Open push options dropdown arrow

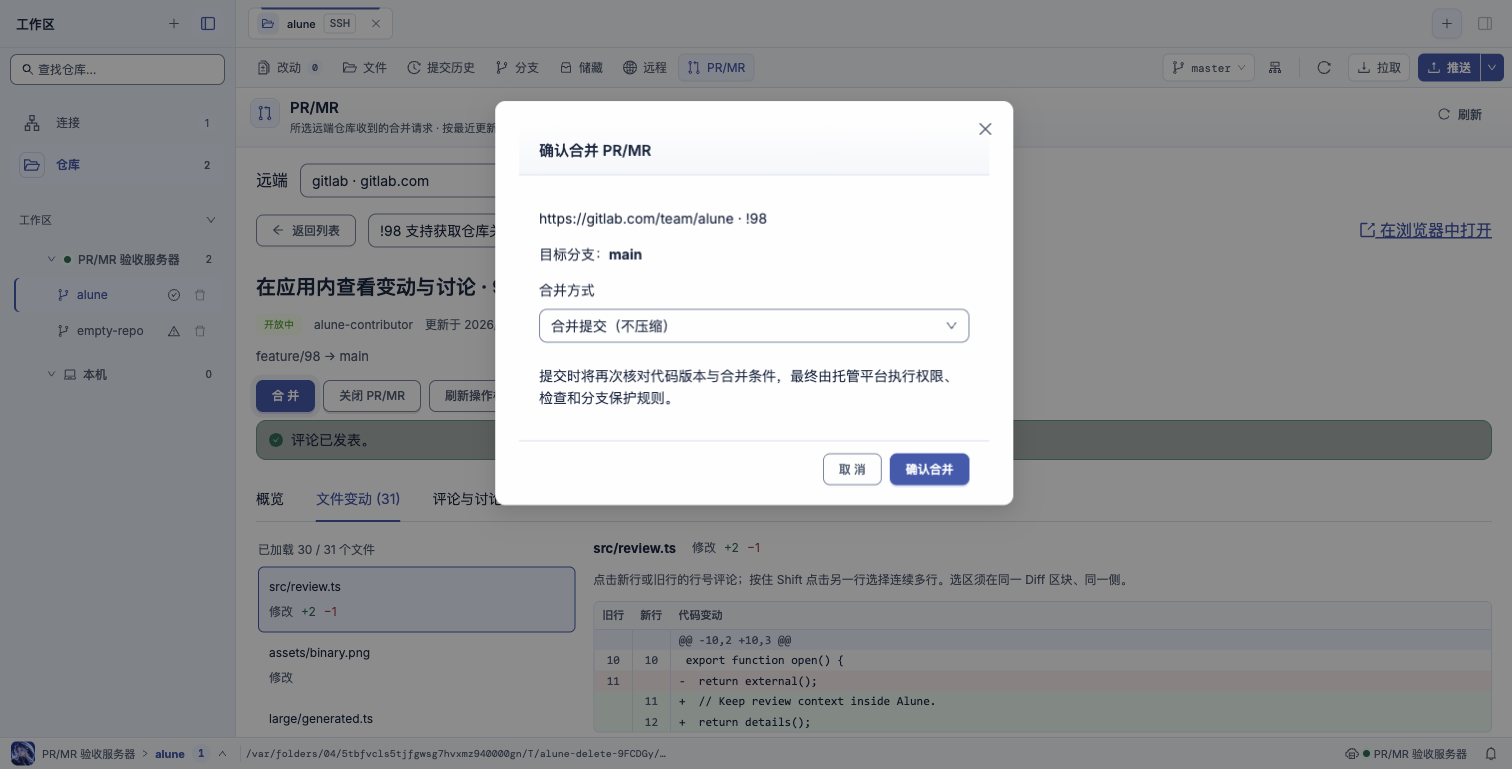coord(1492,68)
